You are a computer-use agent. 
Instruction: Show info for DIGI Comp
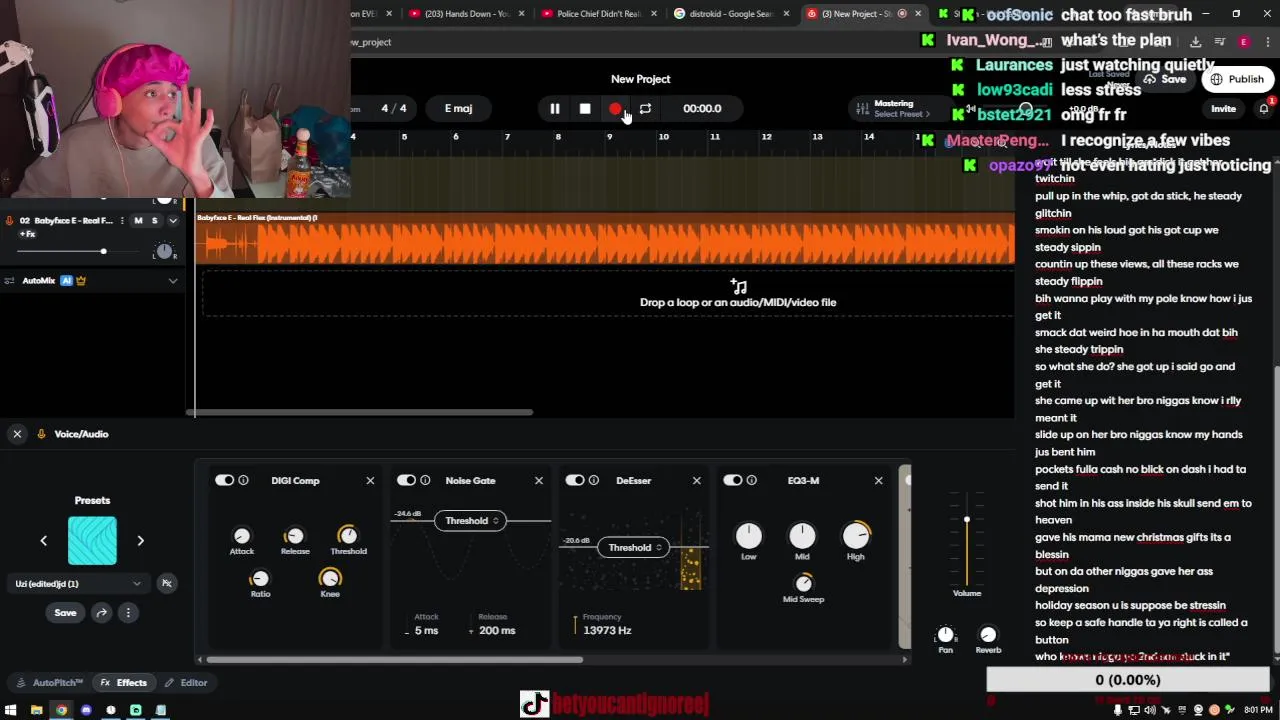coord(243,480)
